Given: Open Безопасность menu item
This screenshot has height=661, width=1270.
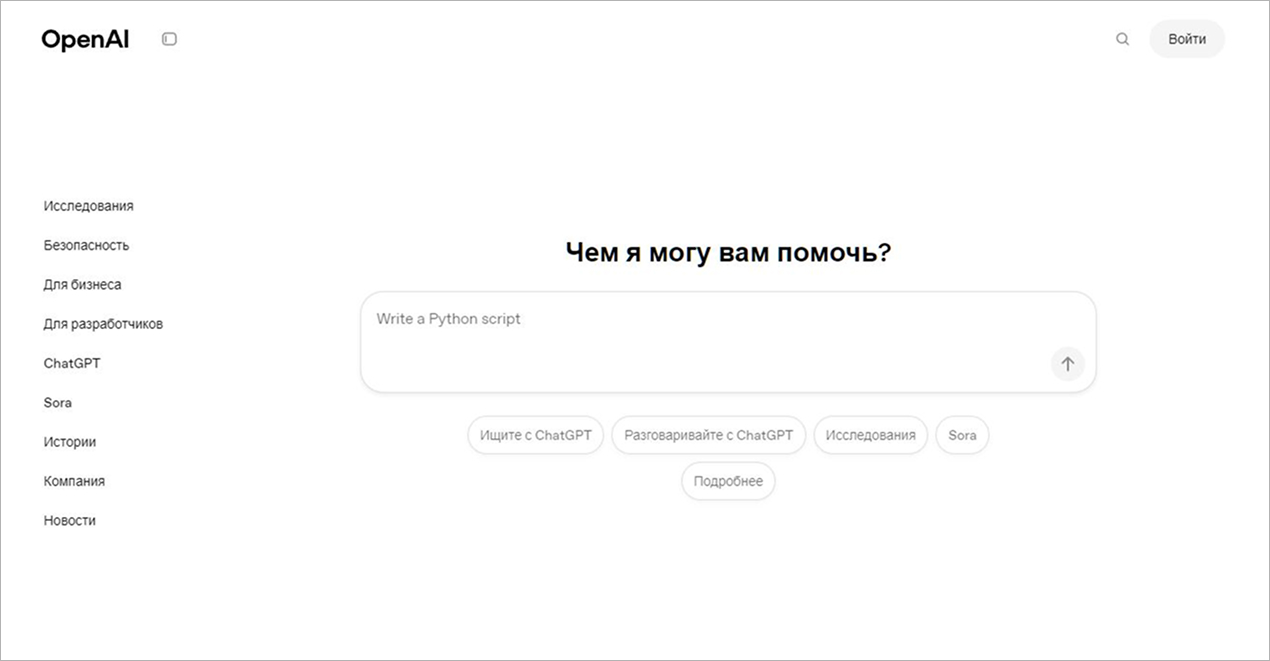Looking at the screenshot, I should [x=86, y=245].
